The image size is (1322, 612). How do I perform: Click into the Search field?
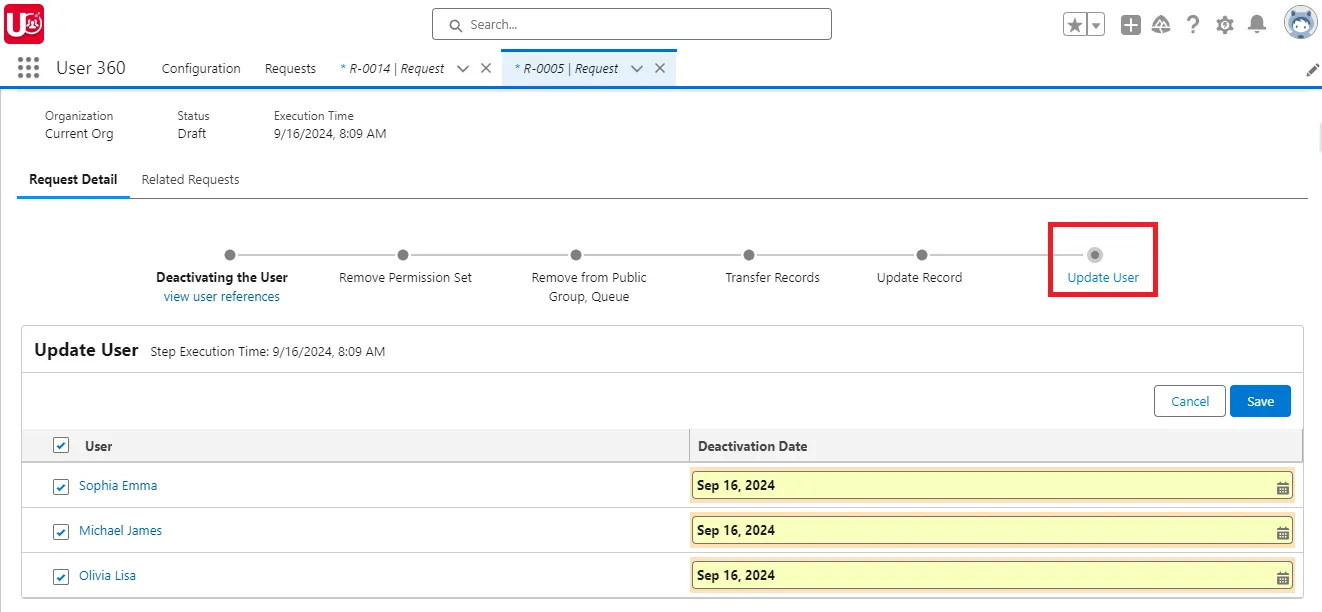click(x=632, y=24)
